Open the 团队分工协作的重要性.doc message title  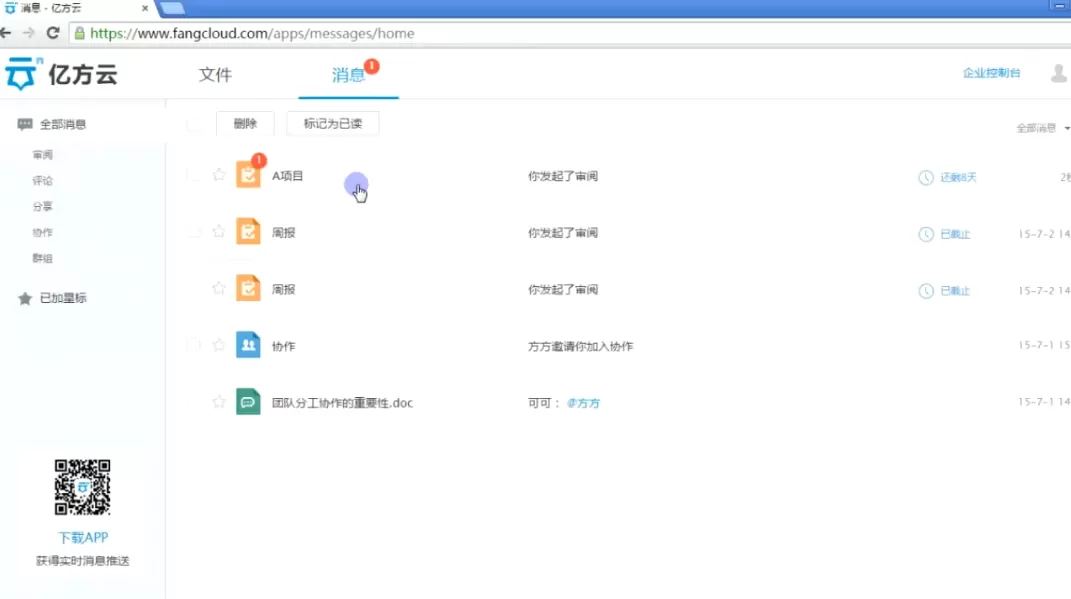(x=342, y=403)
